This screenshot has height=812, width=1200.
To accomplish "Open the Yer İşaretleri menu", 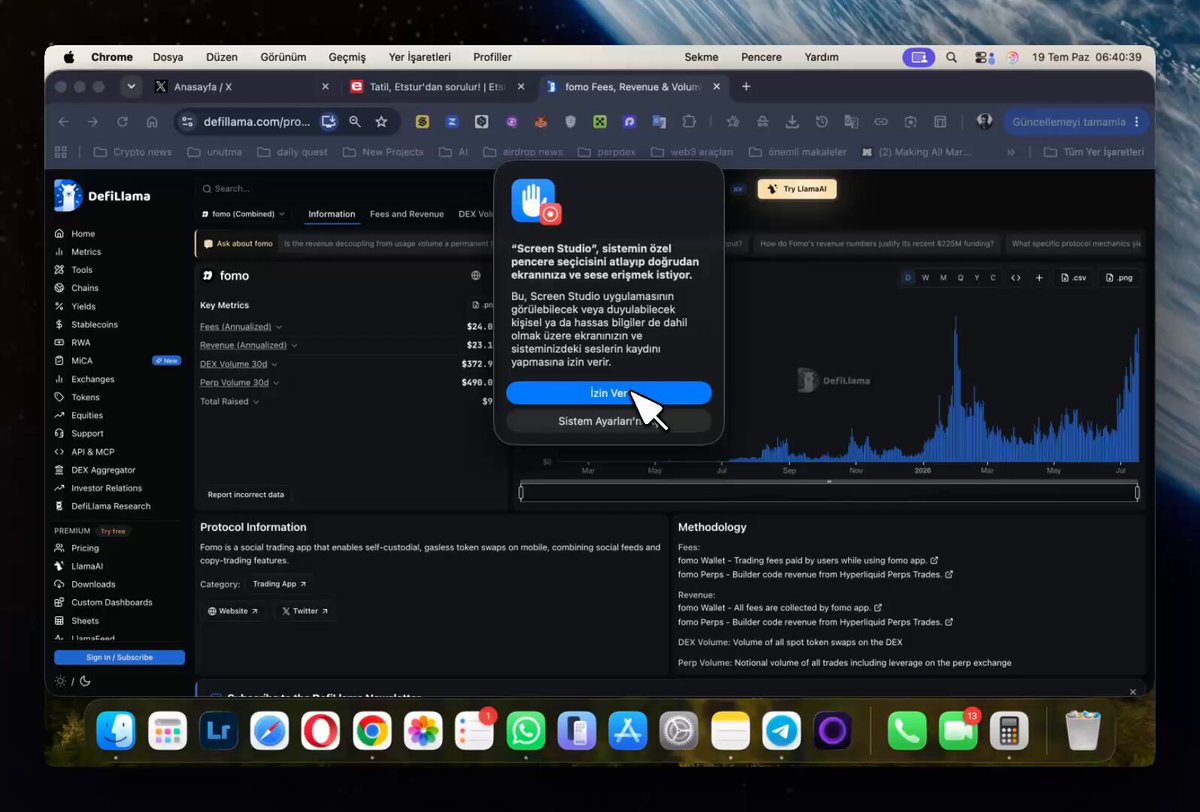I will [420, 57].
